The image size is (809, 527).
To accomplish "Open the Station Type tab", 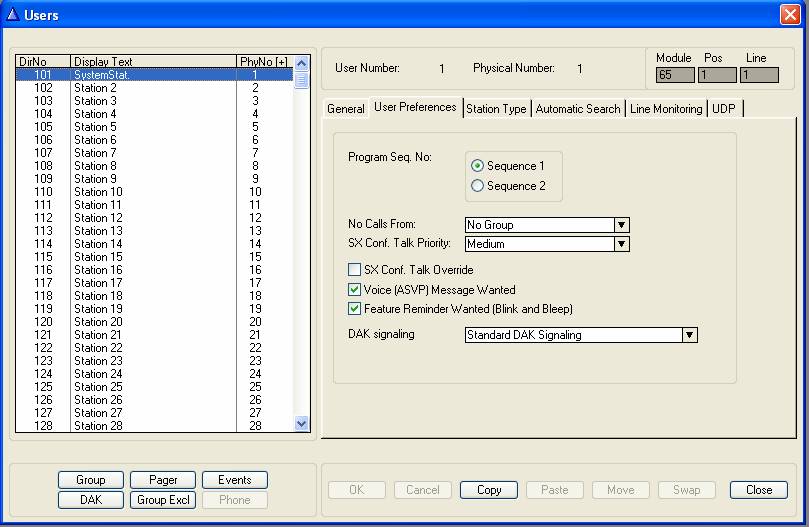I will [496, 109].
